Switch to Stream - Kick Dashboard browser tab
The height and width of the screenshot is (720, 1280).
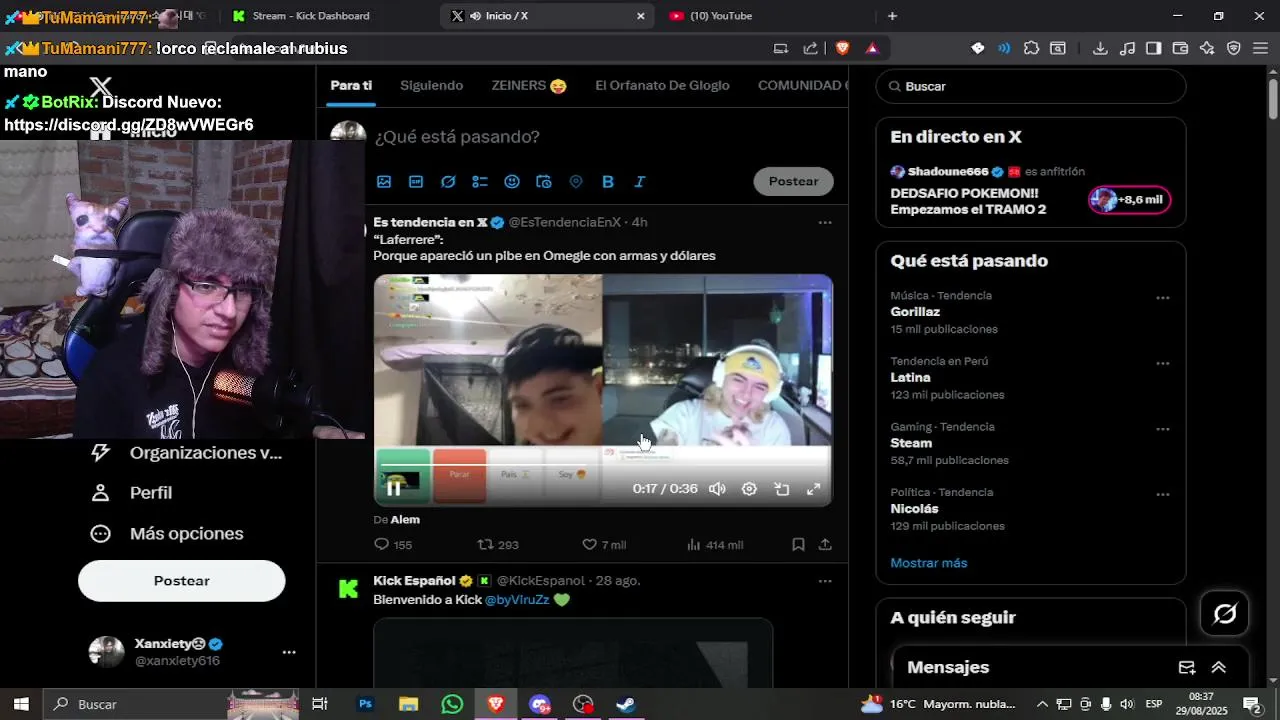click(x=311, y=16)
